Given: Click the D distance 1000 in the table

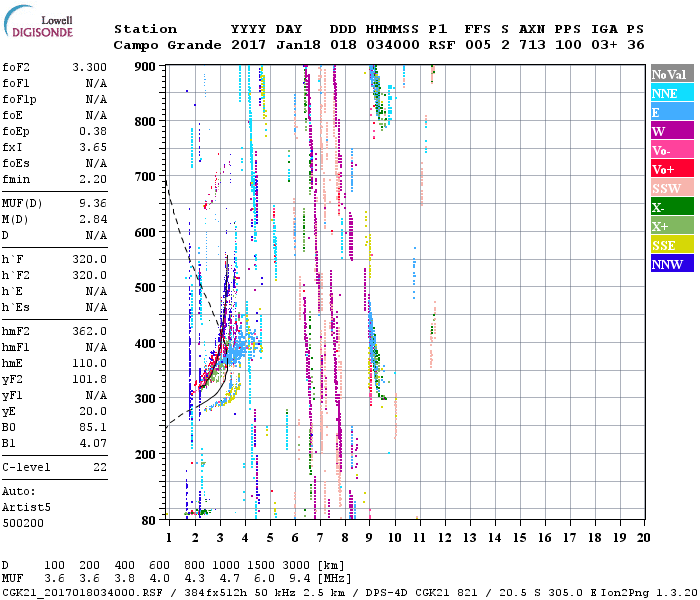Looking at the screenshot, I should coord(226,566).
